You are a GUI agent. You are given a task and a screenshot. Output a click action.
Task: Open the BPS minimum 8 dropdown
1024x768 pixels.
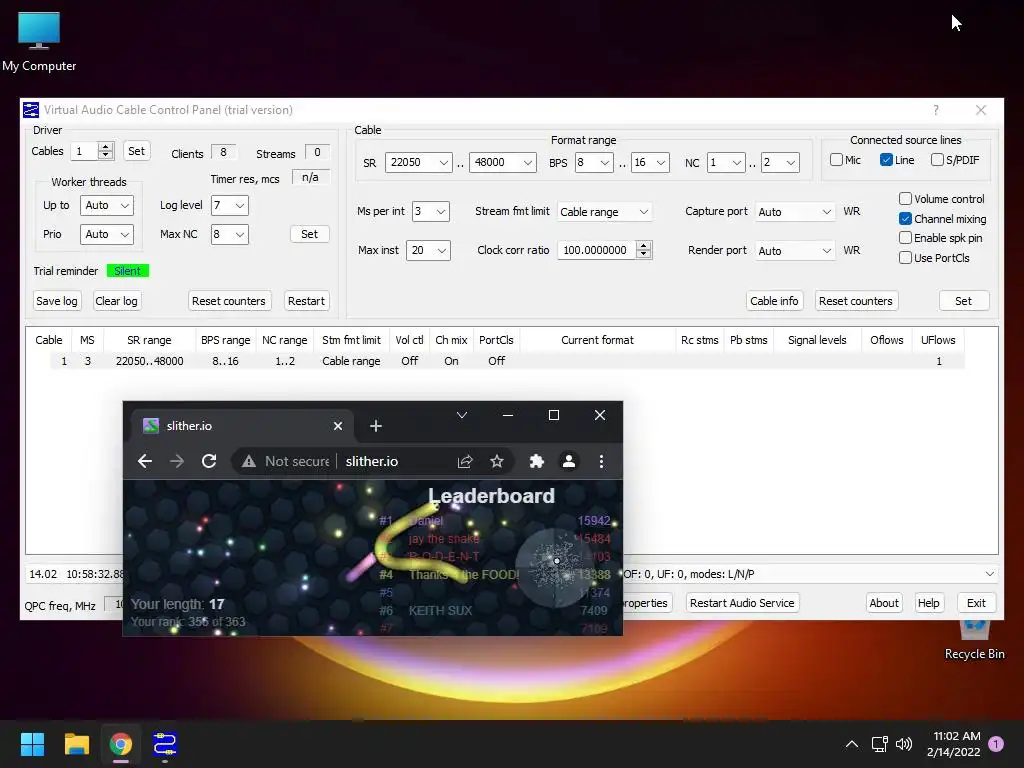(x=594, y=162)
